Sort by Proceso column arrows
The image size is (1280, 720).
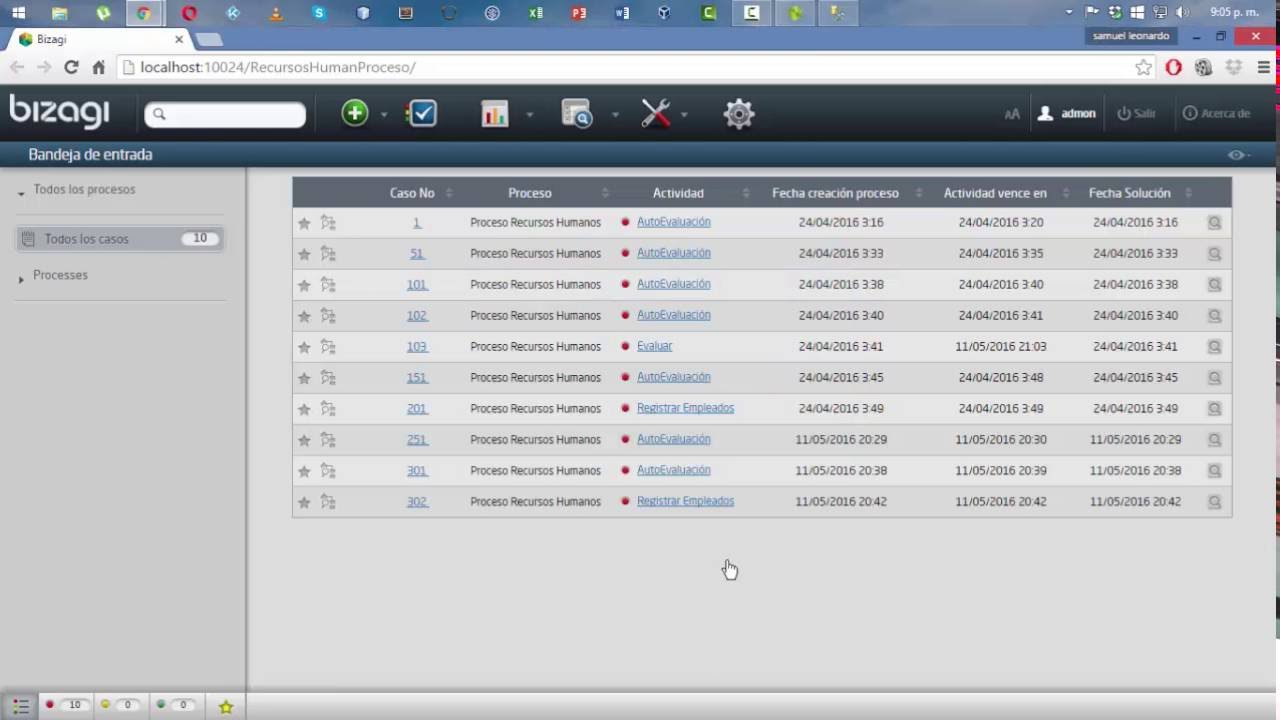[605, 193]
